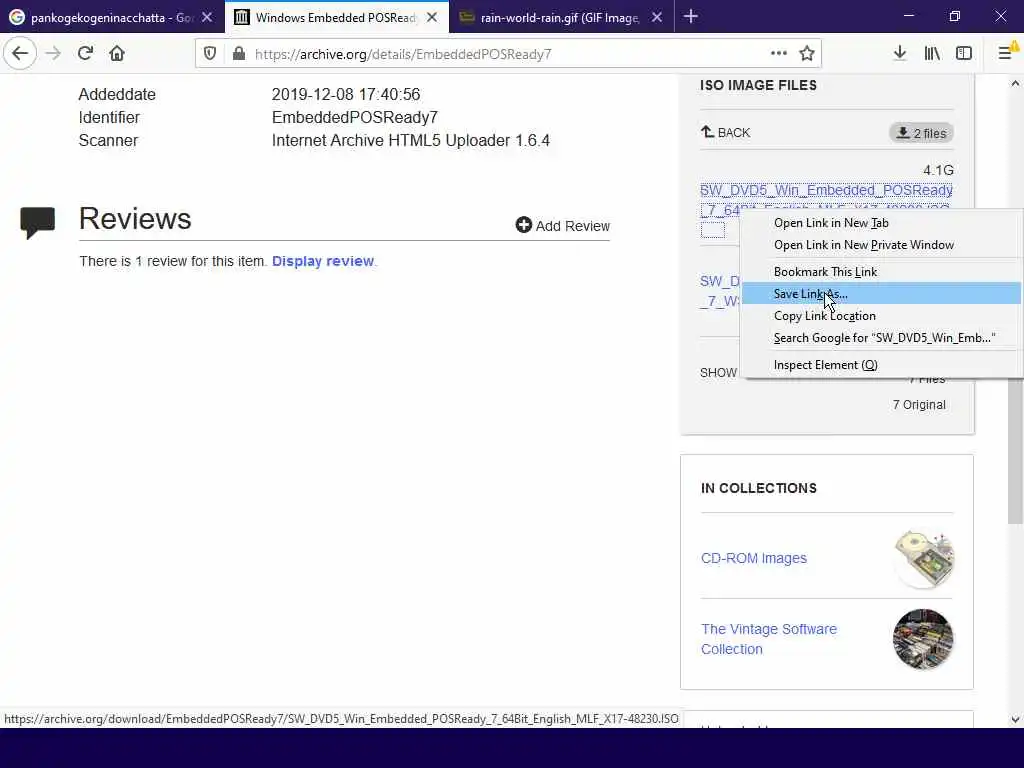1024x768 pixels.
Task: Open the CD-ROM Images collection link
Action: click(754, 558)
